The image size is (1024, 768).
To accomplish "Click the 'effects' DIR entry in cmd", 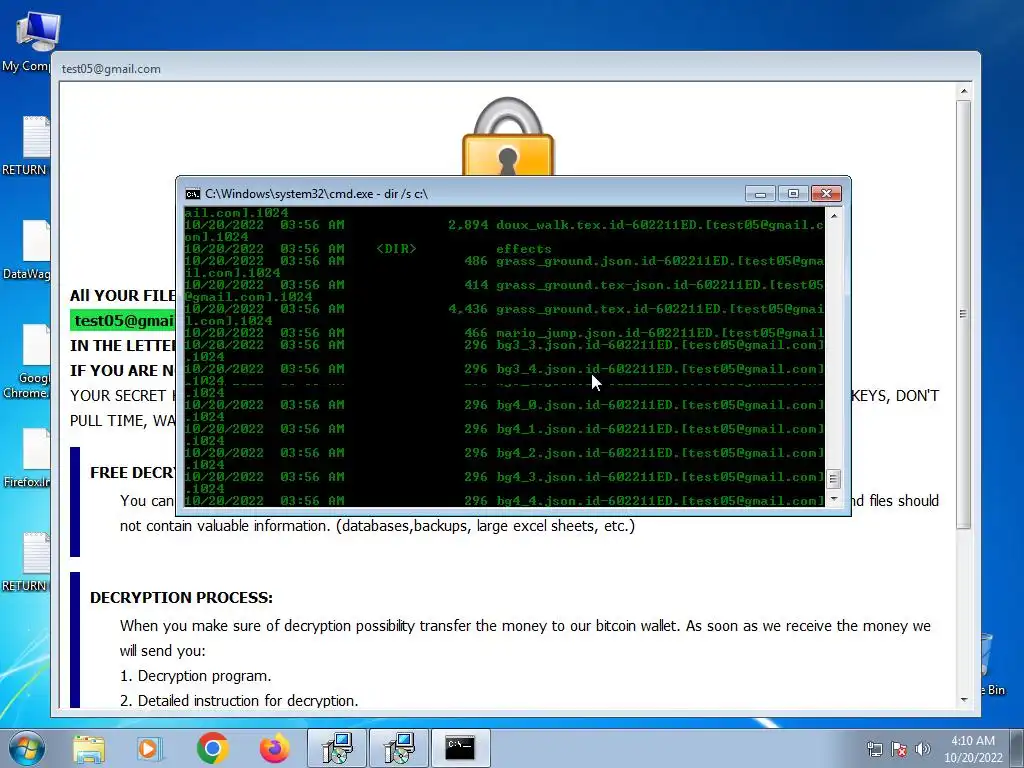I will [524, 249].
